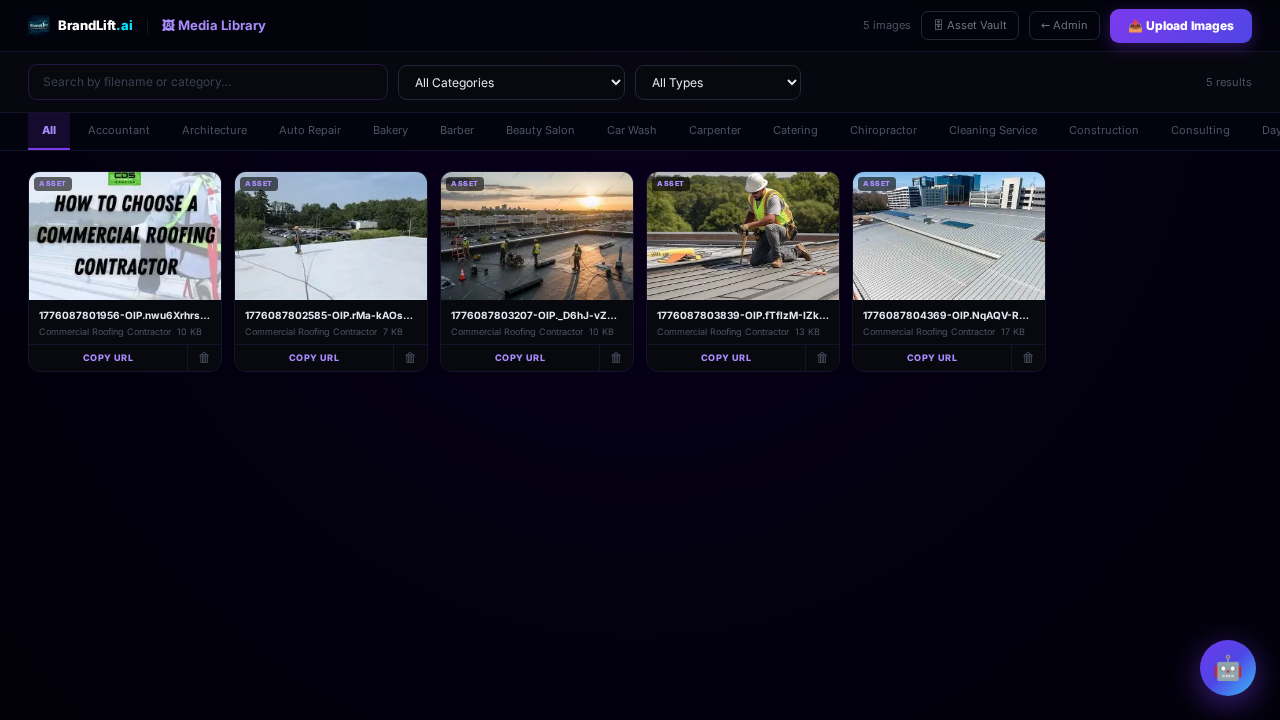Click the BrandLift.ai logo
This screenshot has height=720, width=1280.
point(81,25)
